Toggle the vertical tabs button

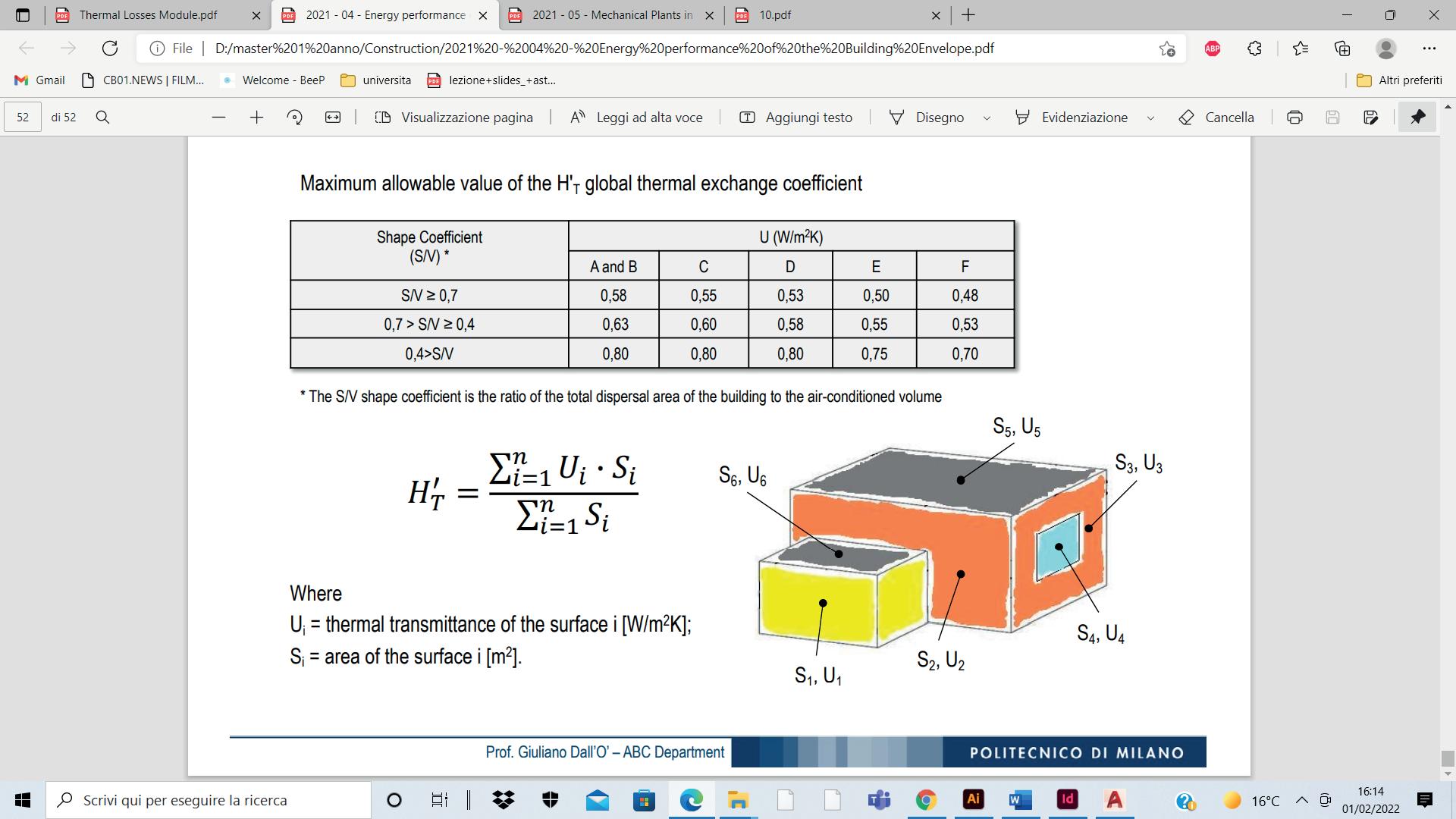22,15
